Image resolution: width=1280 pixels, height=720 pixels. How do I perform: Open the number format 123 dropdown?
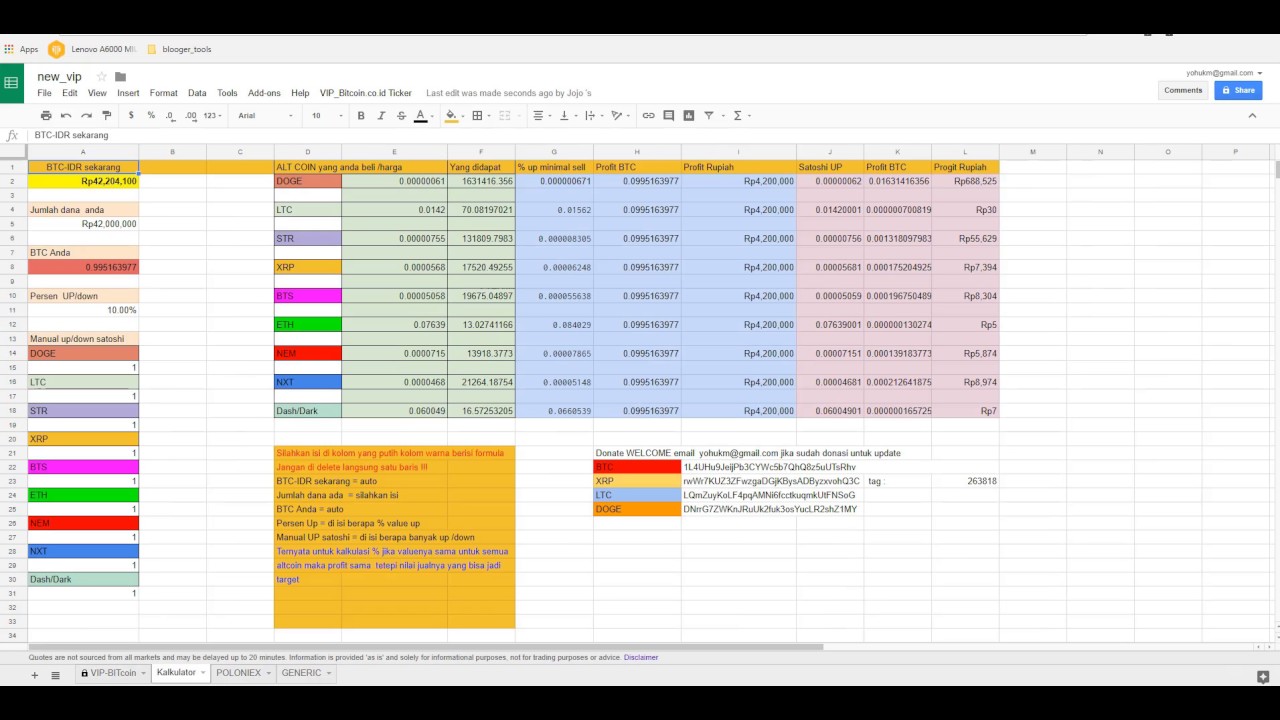pos(213,116)
